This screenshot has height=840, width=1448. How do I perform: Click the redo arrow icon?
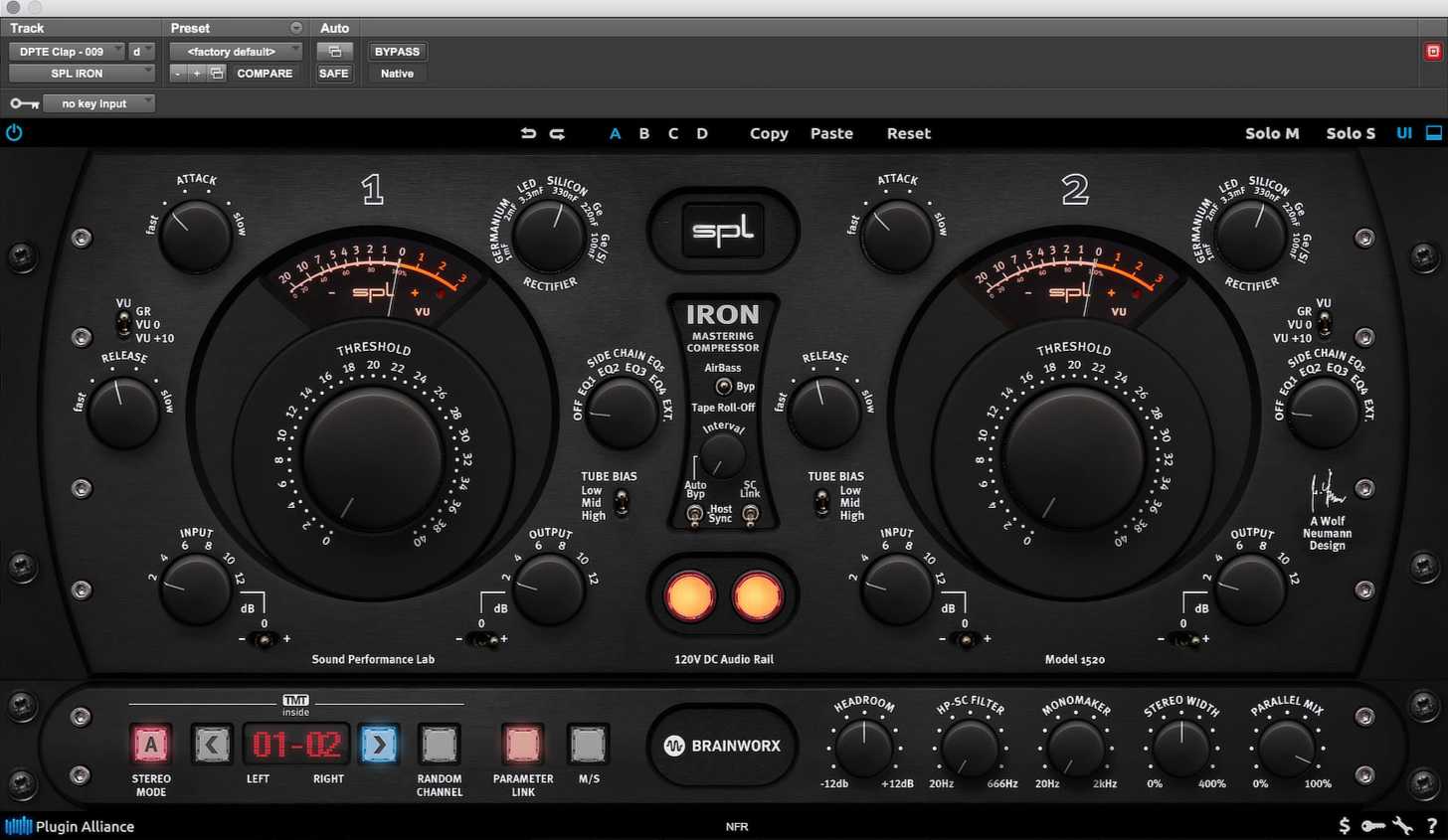coord(557,133)
